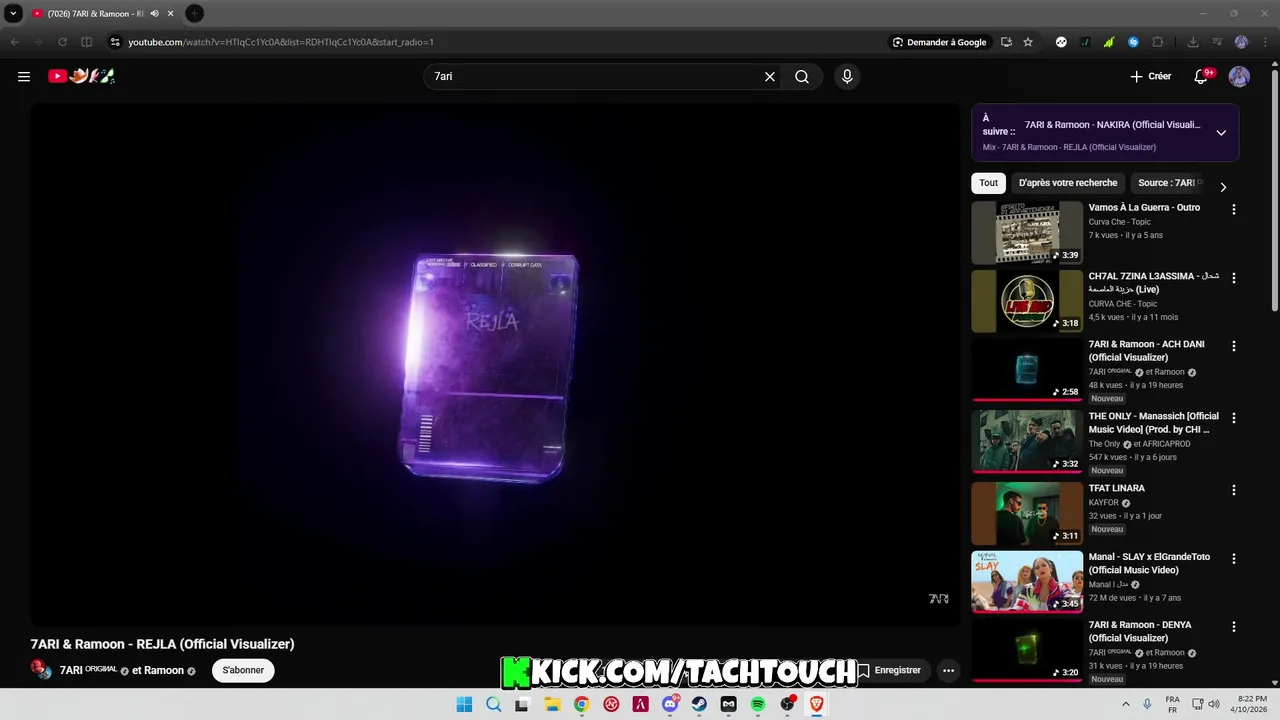Open the browser downloads icon
Image resolution: width=1280 pixels, height=720 pixels.
tap(1193, 42)
